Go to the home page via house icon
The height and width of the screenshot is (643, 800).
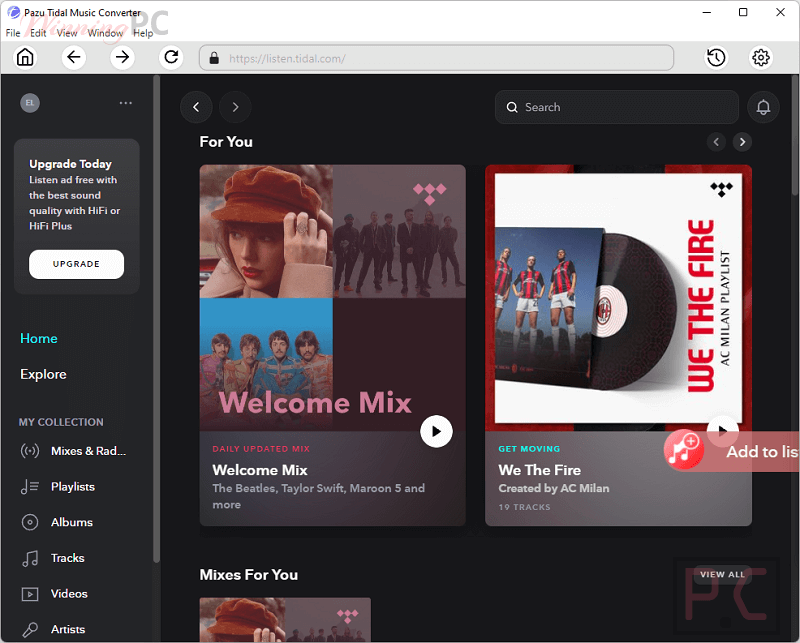tap(25, 57)
